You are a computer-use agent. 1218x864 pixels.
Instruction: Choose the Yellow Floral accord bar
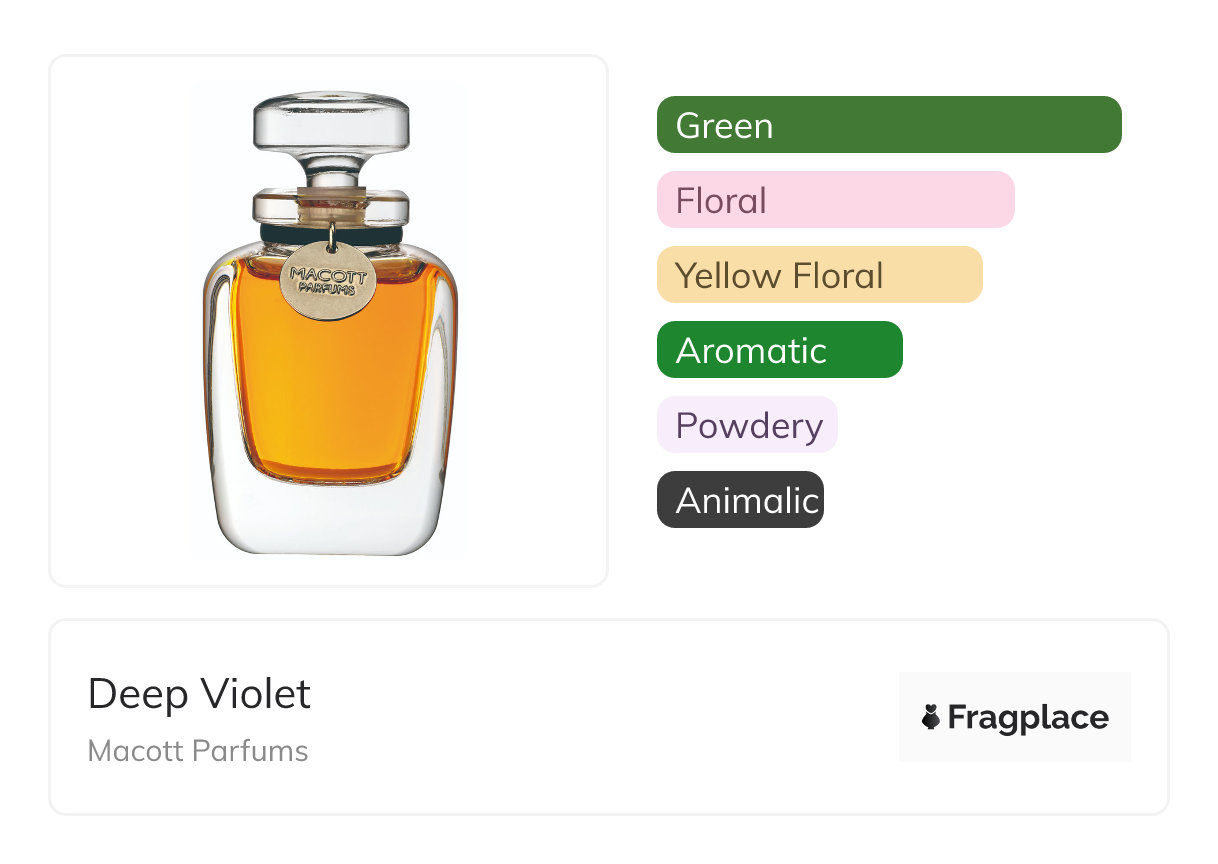(819, 275)
